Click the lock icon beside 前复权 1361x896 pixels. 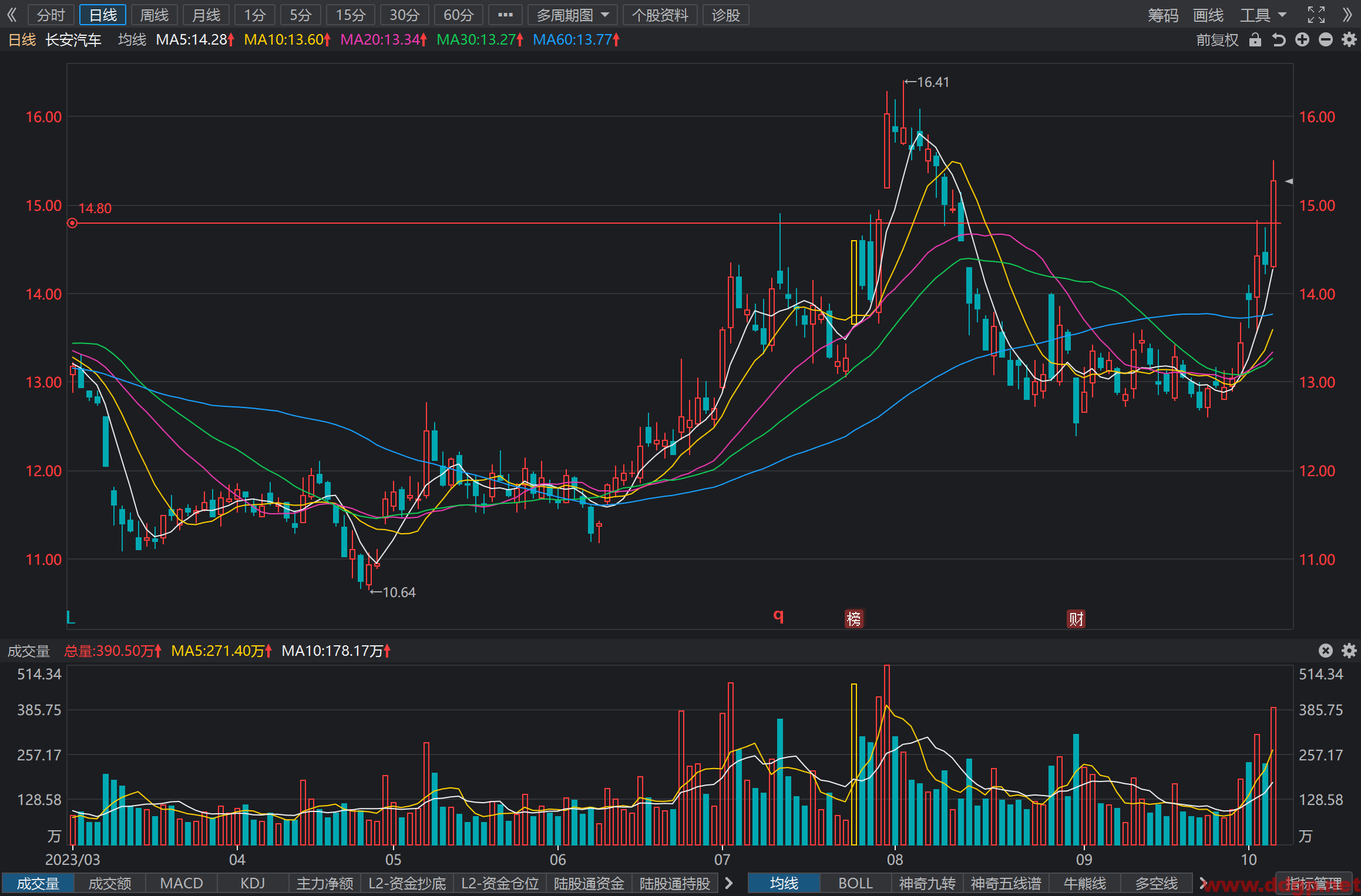(x=1255, y=40)
